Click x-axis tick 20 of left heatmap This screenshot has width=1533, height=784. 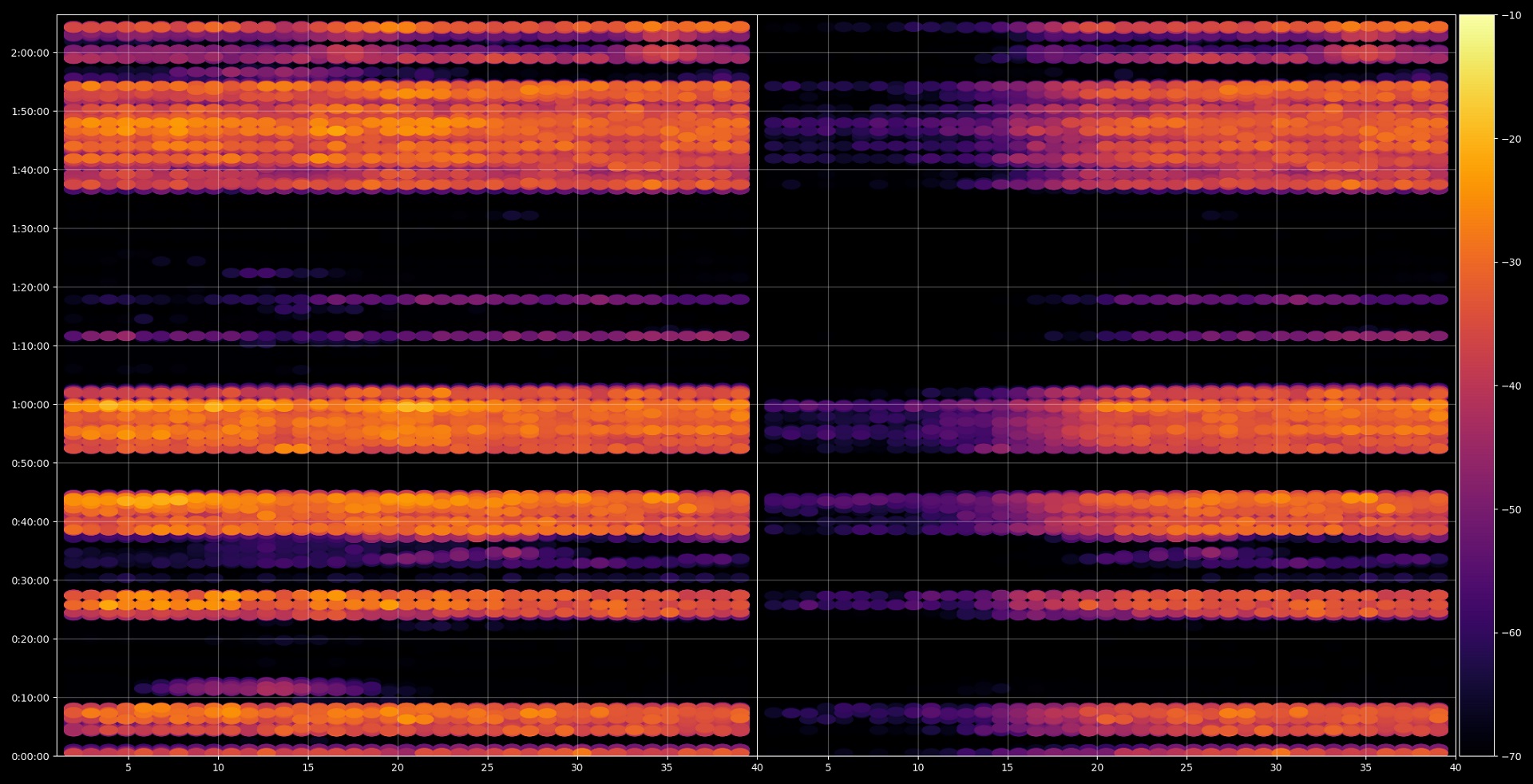click(x=398, y=767)
